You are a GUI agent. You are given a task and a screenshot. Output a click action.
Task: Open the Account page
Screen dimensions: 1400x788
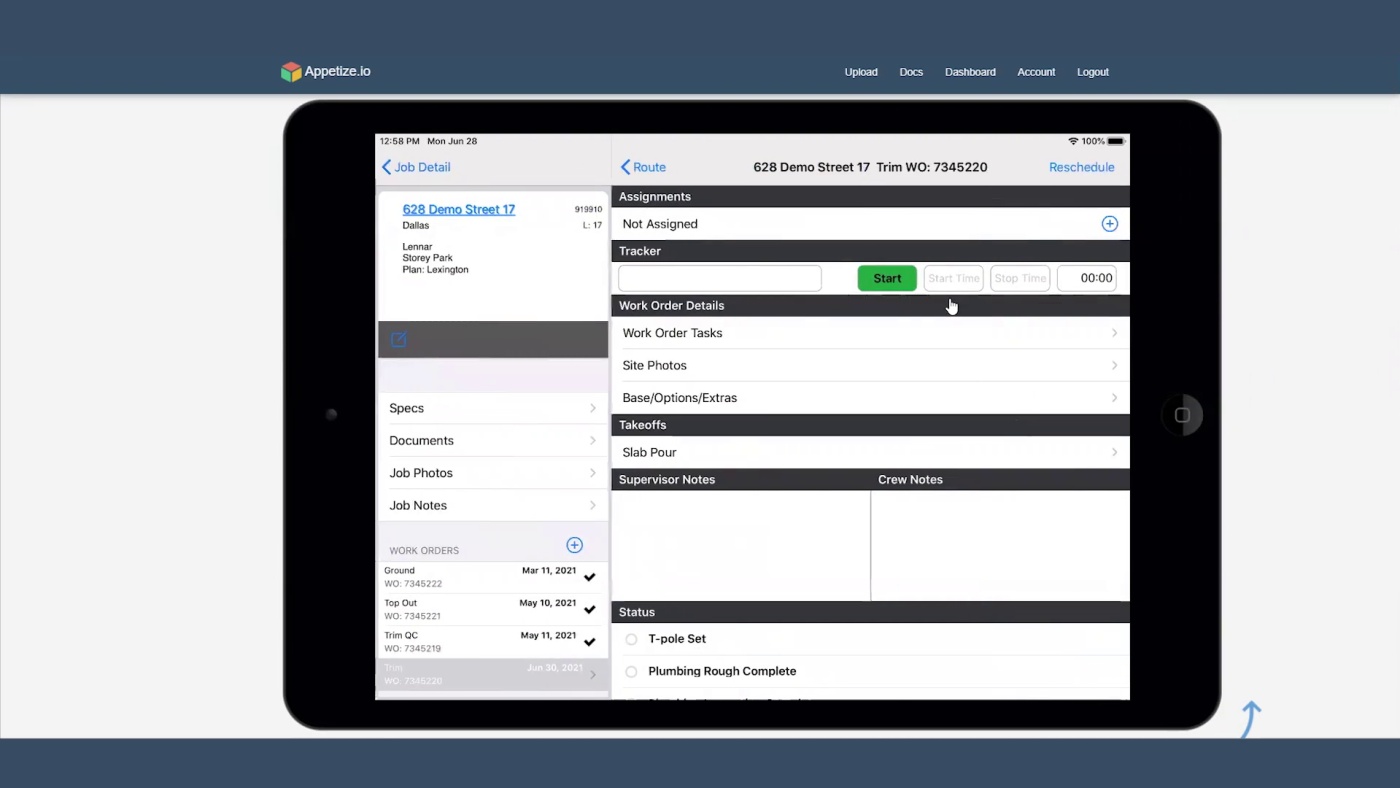1036,72
